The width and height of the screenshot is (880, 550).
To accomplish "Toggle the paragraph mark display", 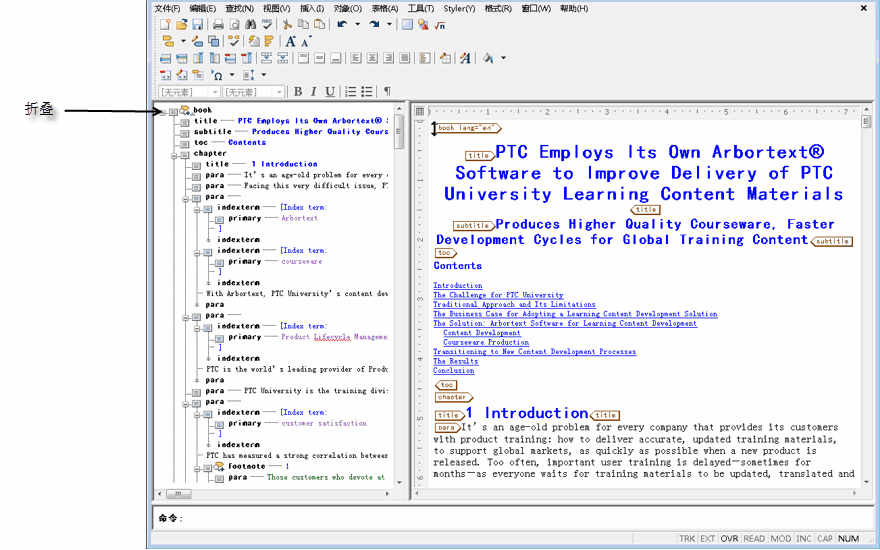I will (387, 91).
